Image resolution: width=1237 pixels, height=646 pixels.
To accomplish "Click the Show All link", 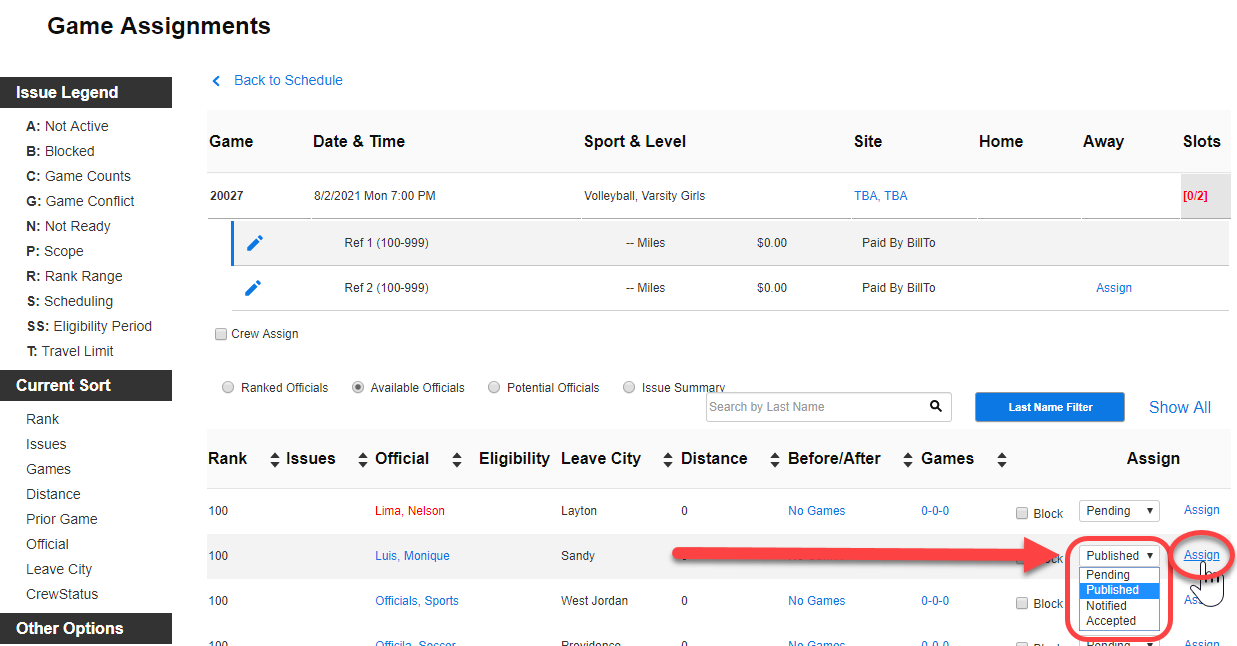I will point(1179,407).
